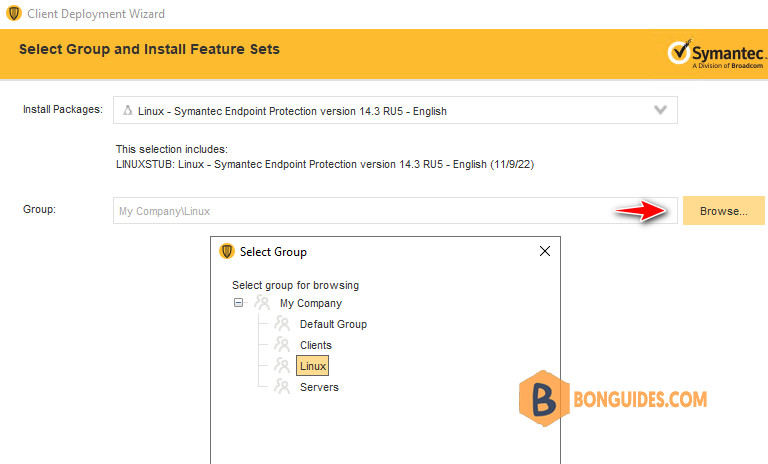Open the Install Packages dropdown
The image size is (768, 464).
395,110
